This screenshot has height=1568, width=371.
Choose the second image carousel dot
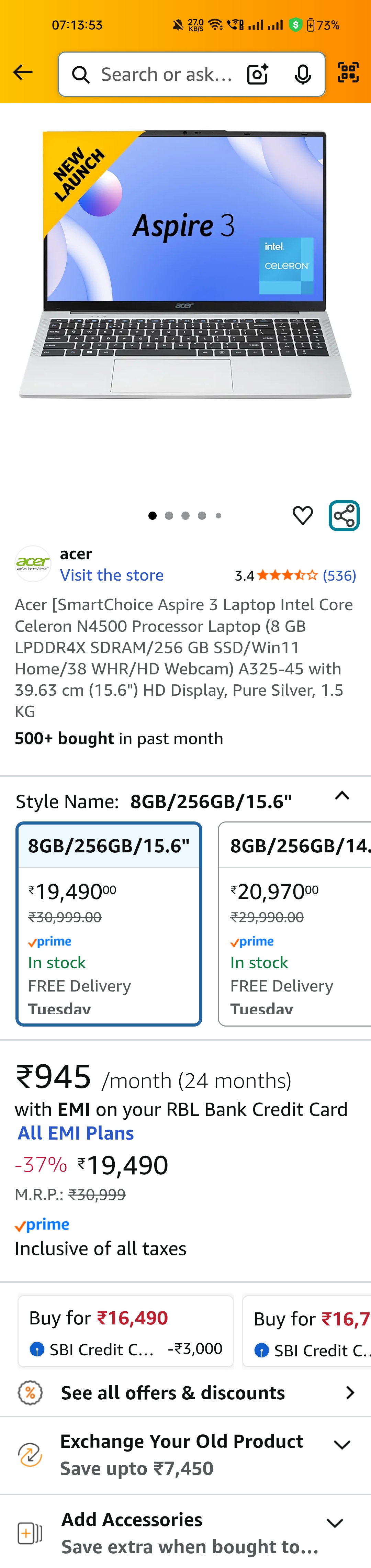[169, 515]
